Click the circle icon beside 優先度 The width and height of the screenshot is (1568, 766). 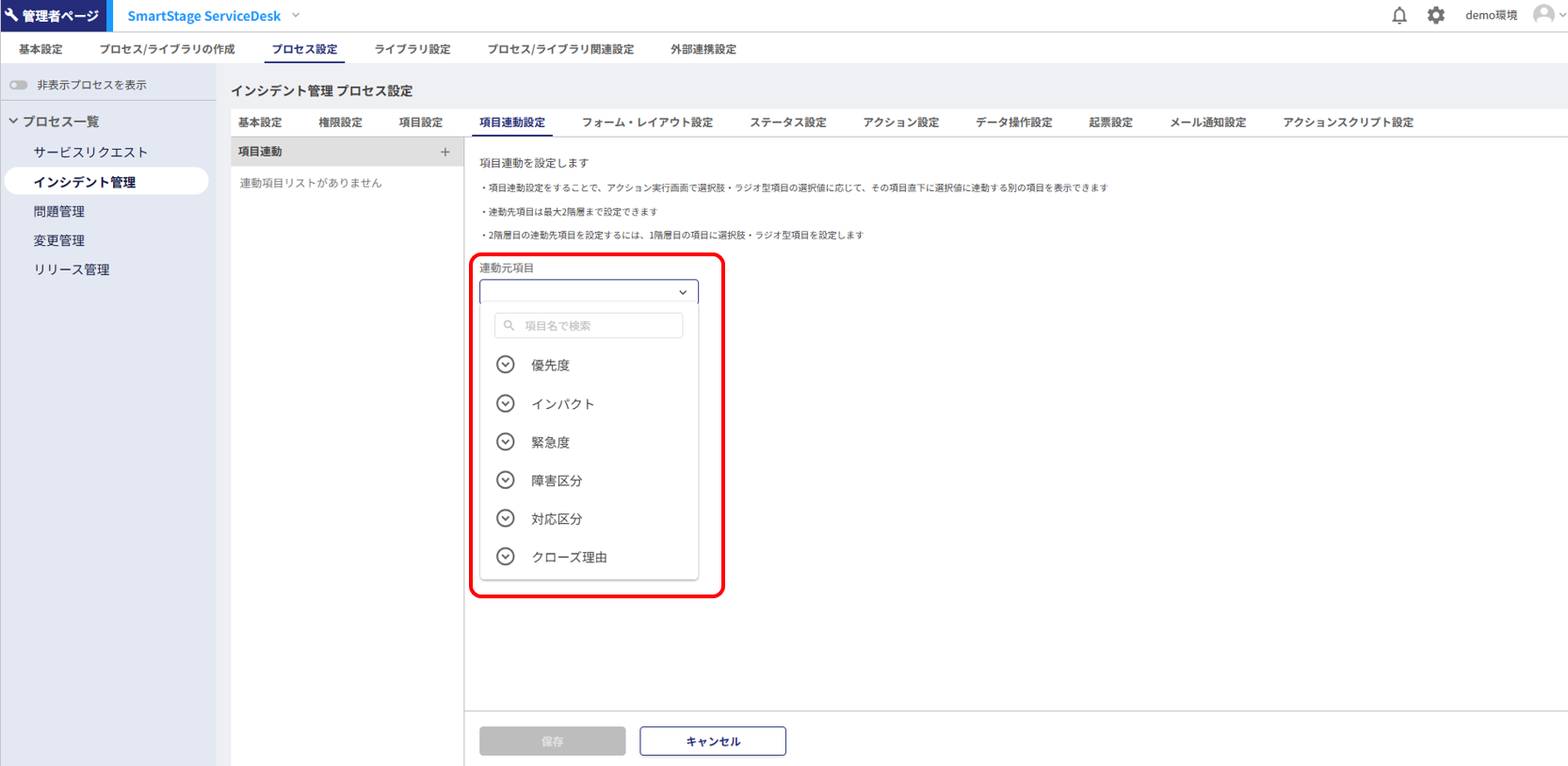point(506,365)
